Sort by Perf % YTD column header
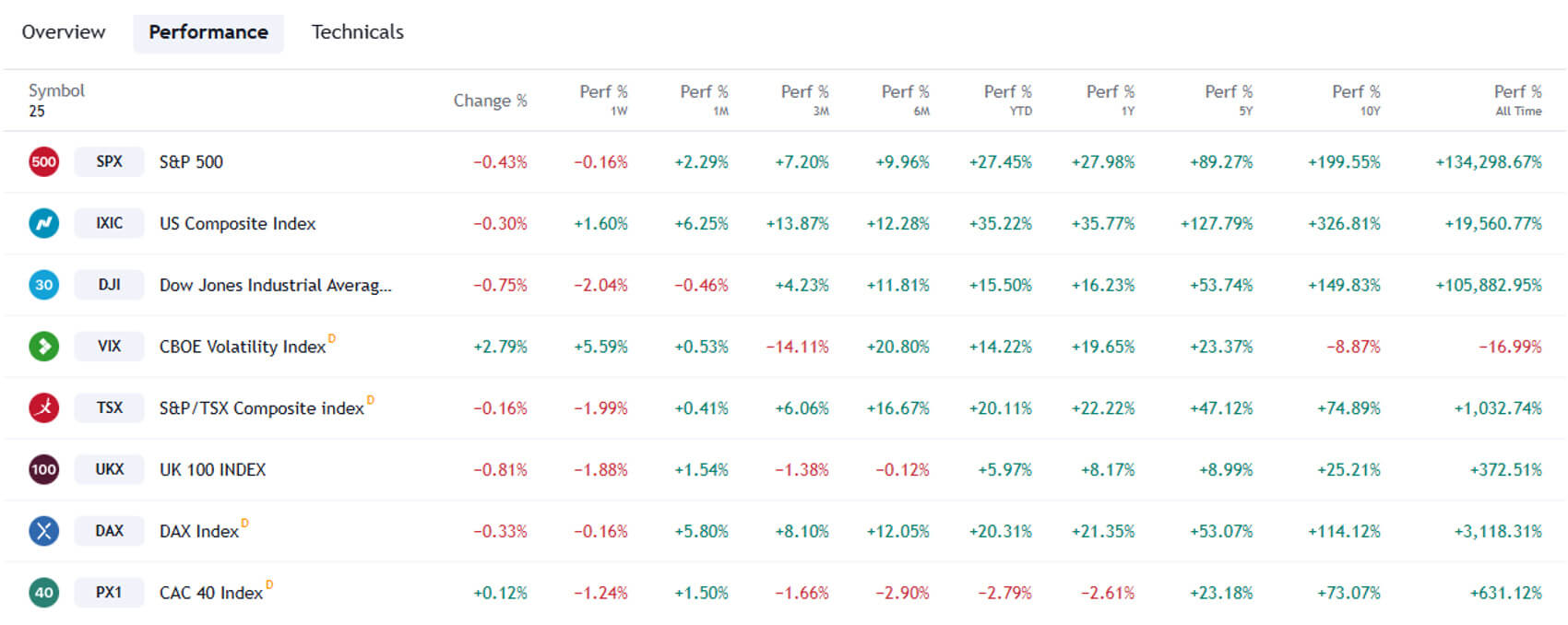 [1007, 100]
